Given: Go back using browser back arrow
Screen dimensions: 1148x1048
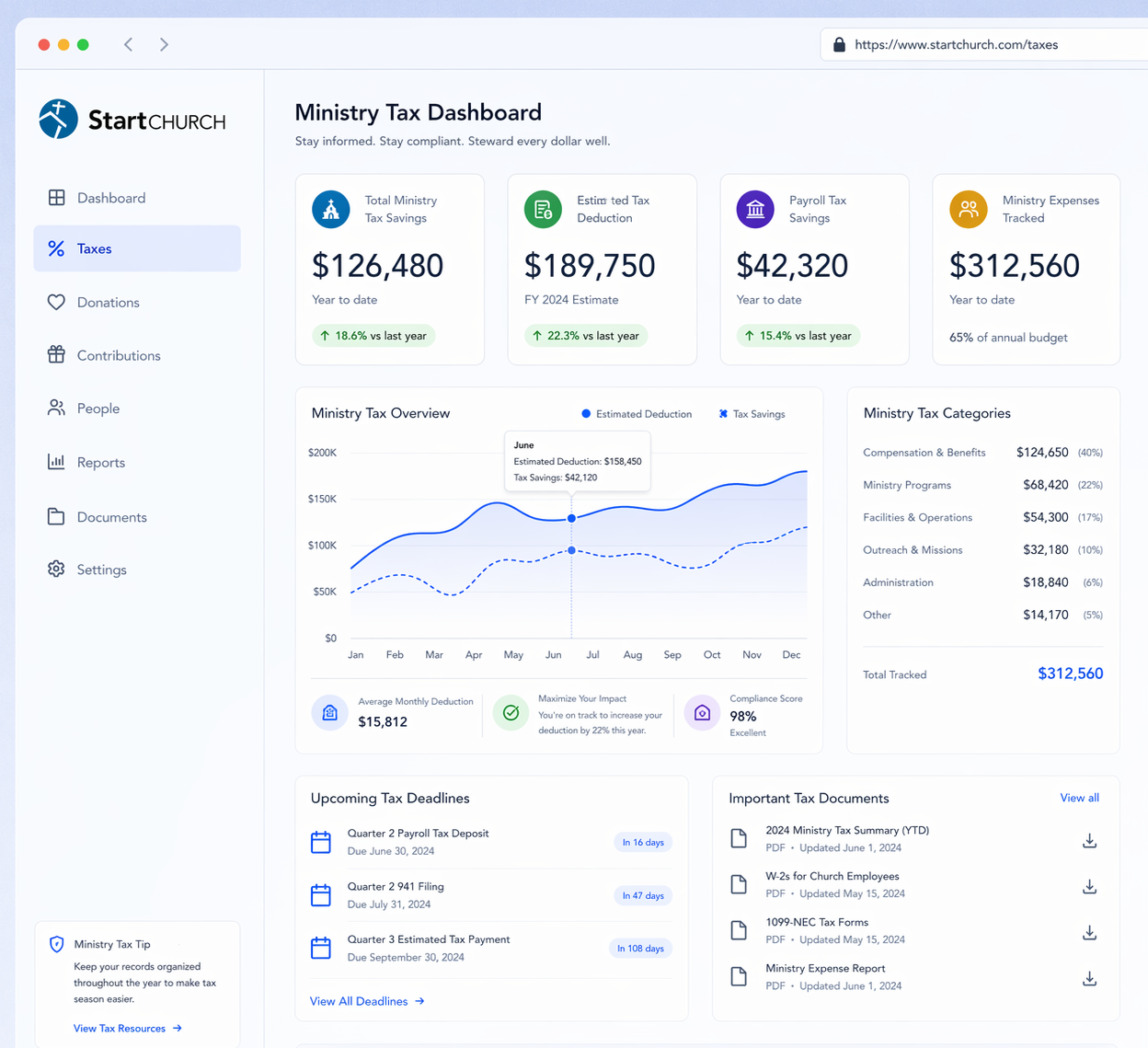Looking at the screenshot, I should pos(129,44).
